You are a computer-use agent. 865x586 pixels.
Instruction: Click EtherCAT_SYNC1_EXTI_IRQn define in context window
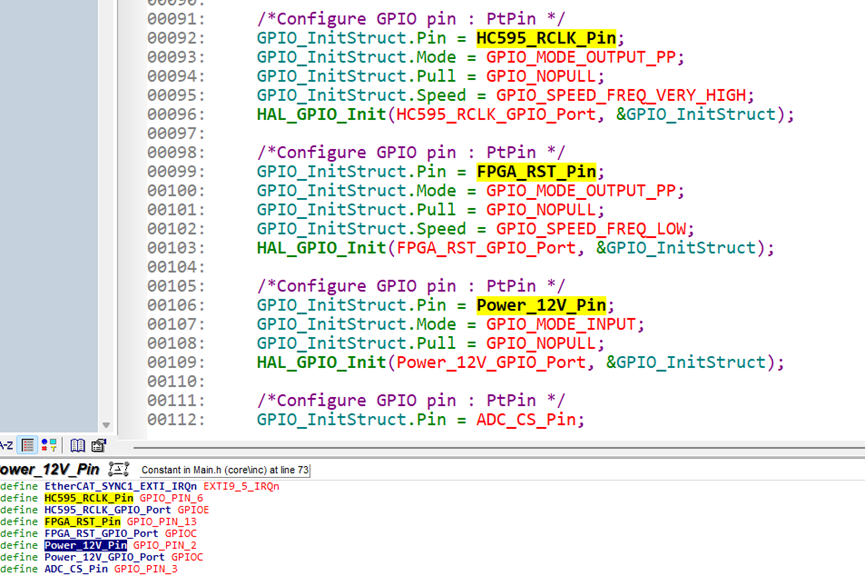(x=120, y=486)
